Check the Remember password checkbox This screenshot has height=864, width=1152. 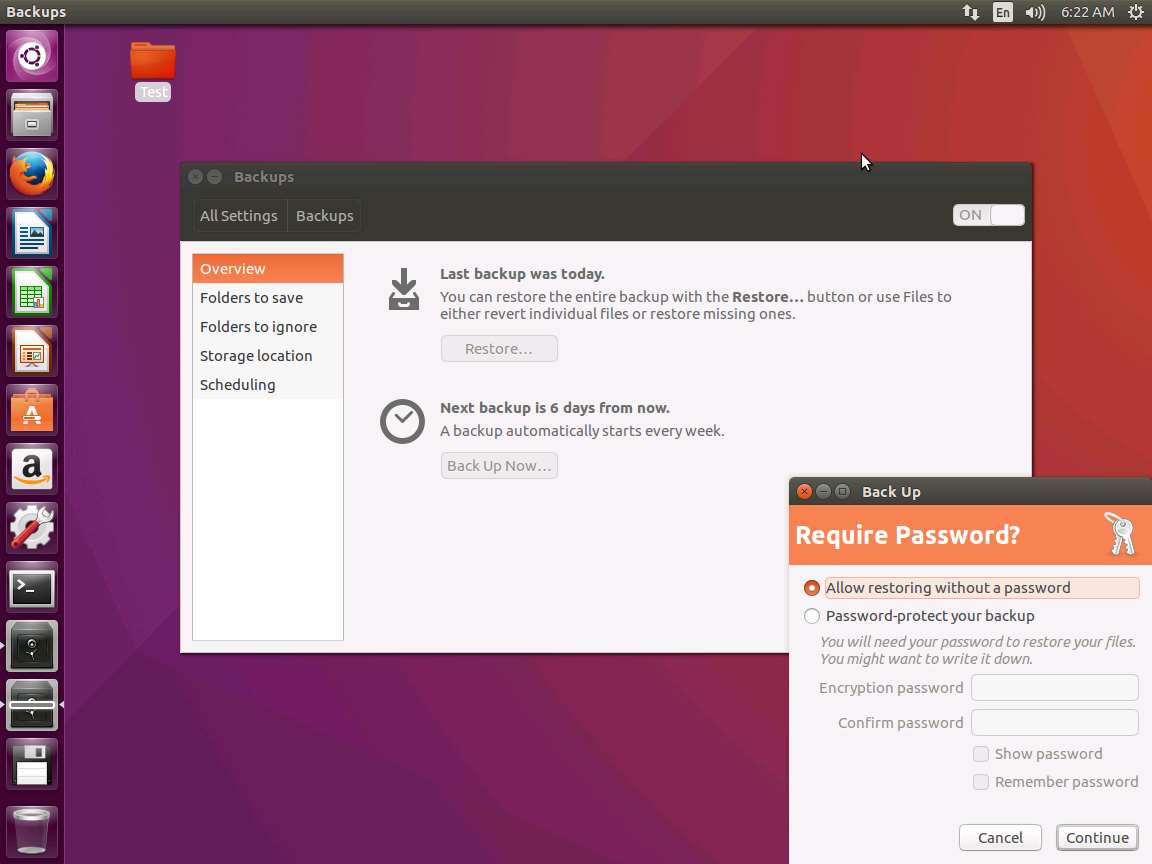click(980, 782)
